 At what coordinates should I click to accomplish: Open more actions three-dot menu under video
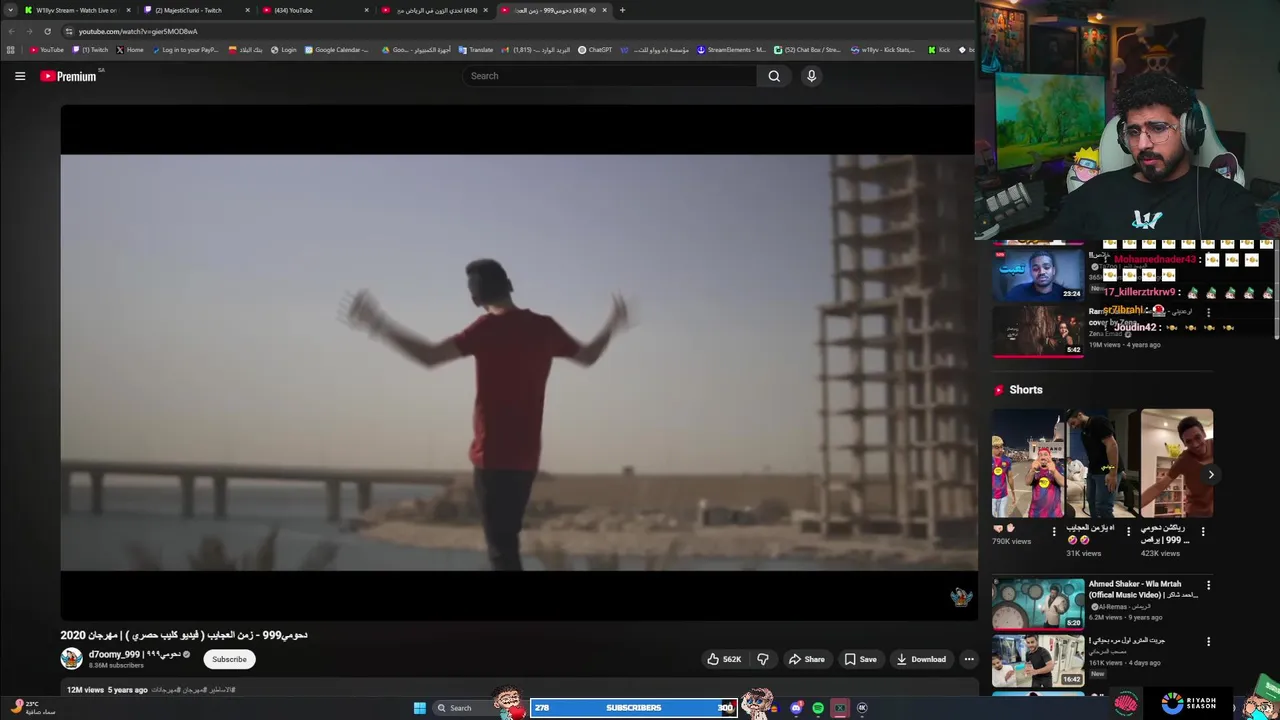968,659
